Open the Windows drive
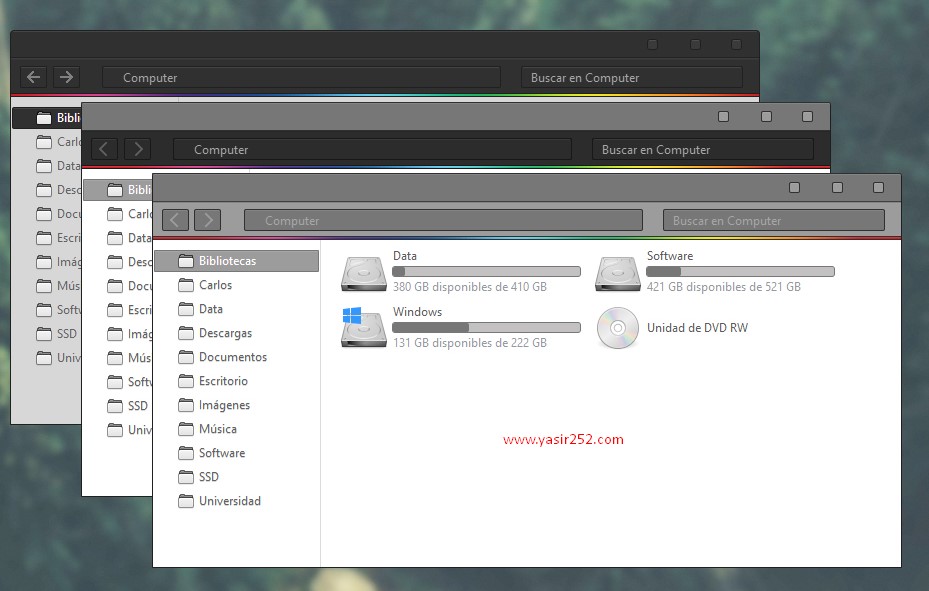 pyautogui.click(x=417, y=312)
